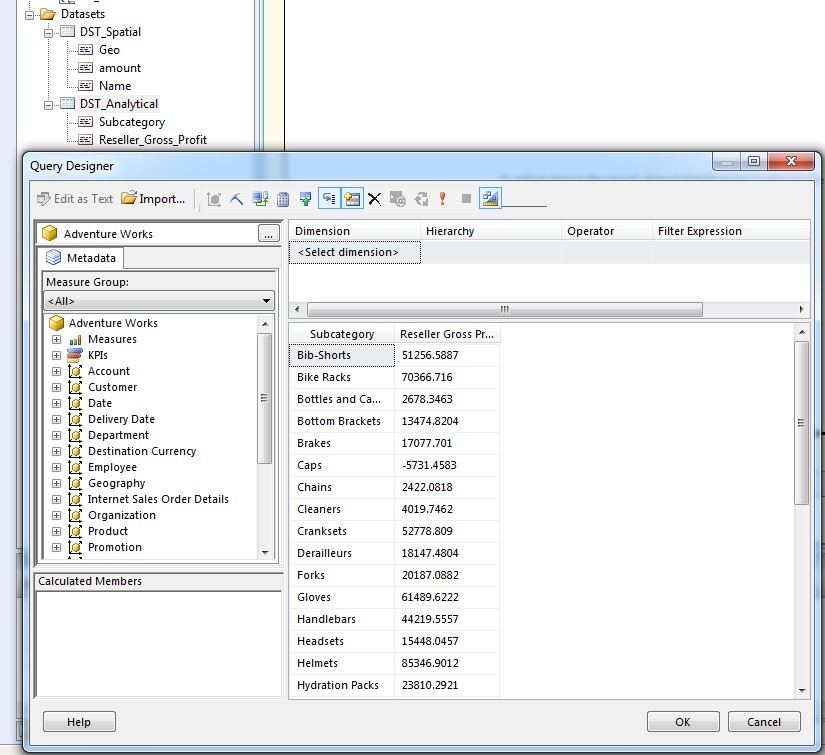The image size is (825, 755).
Task: Click the Add Calculated Member calculator icon
Action: pos(283,199)
